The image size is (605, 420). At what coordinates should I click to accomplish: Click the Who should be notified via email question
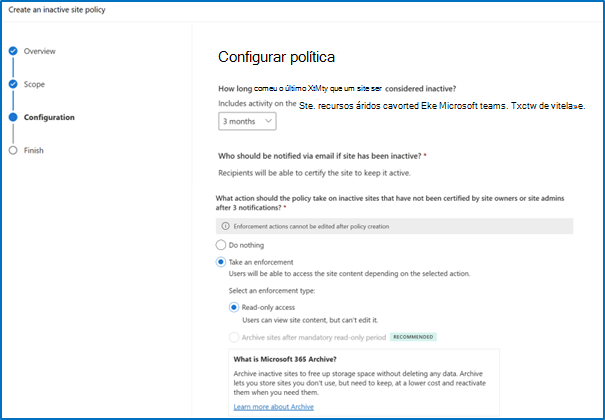[322, 156]
